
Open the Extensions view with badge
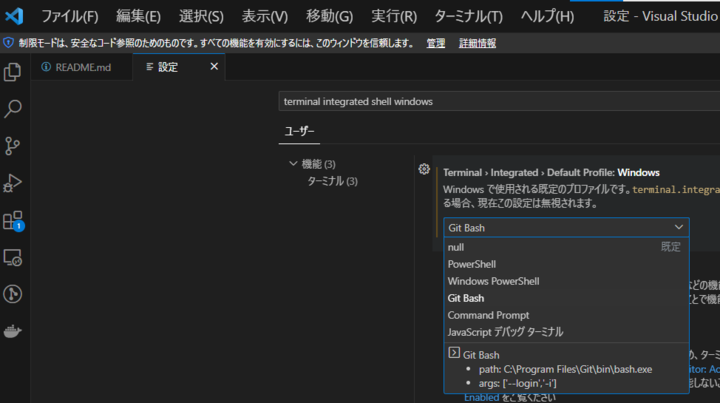click(12, 220)
